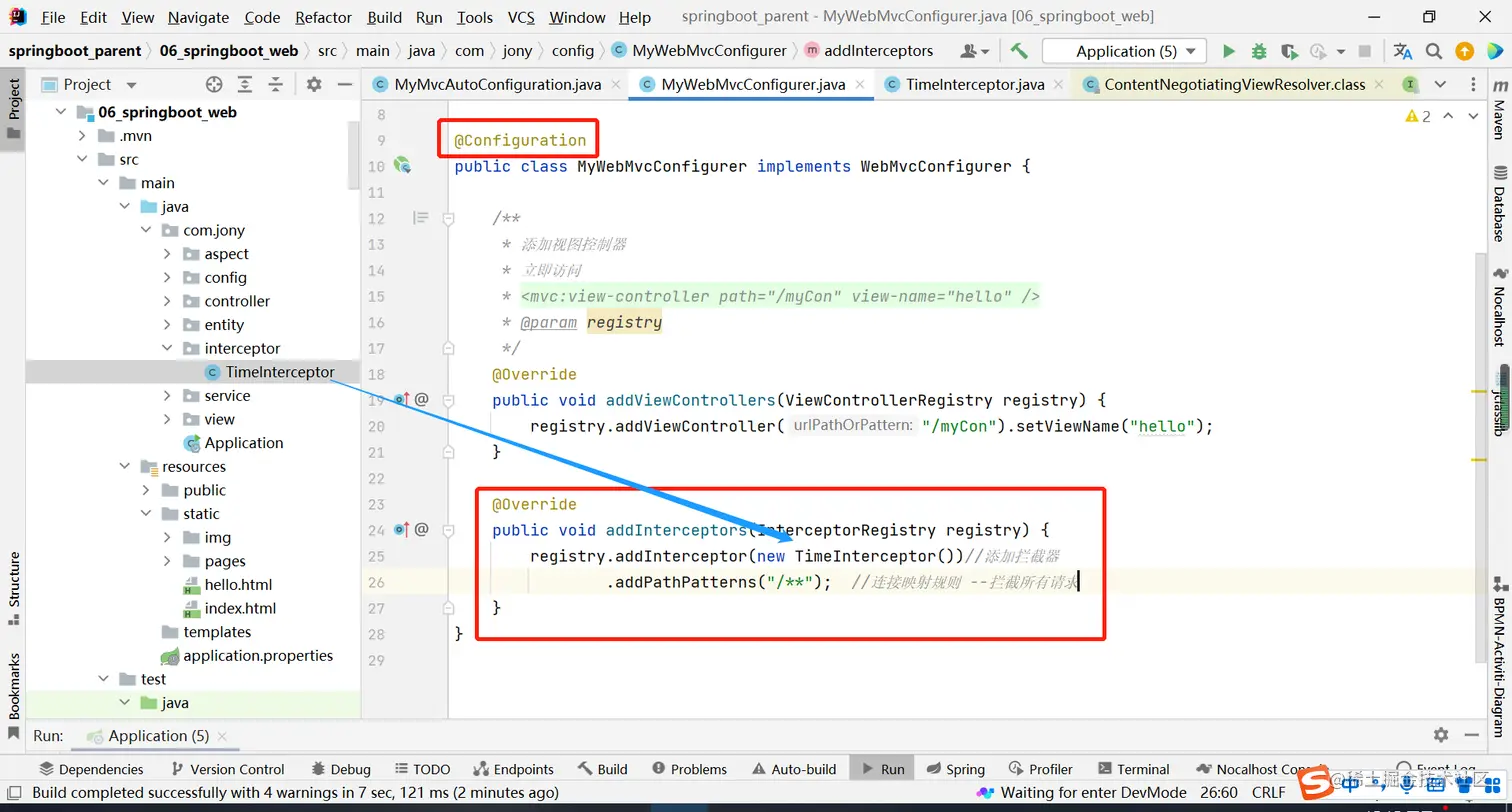Start debugging with the green bug icon
This screenshot has width=1512, height=812.
point(1259,51)
